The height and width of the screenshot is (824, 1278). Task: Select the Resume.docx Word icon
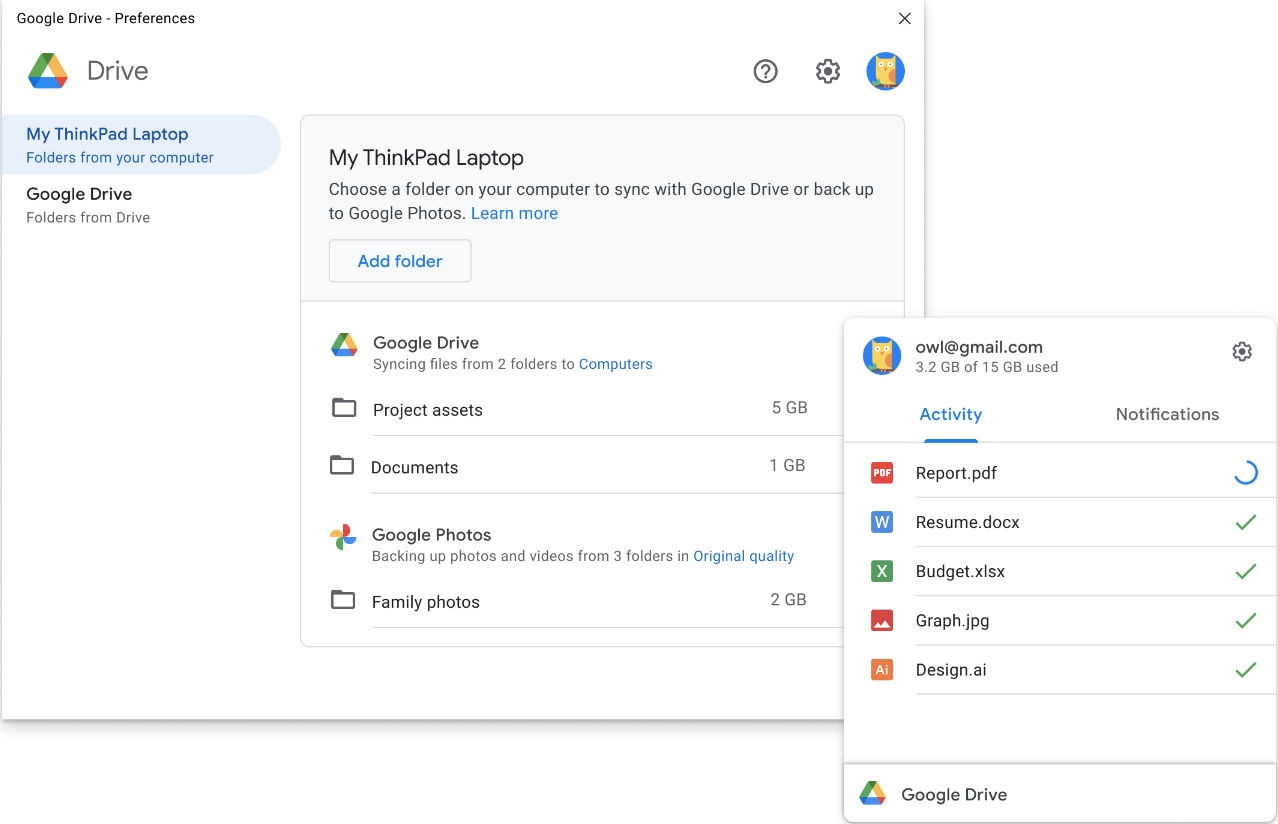(882, 522)
